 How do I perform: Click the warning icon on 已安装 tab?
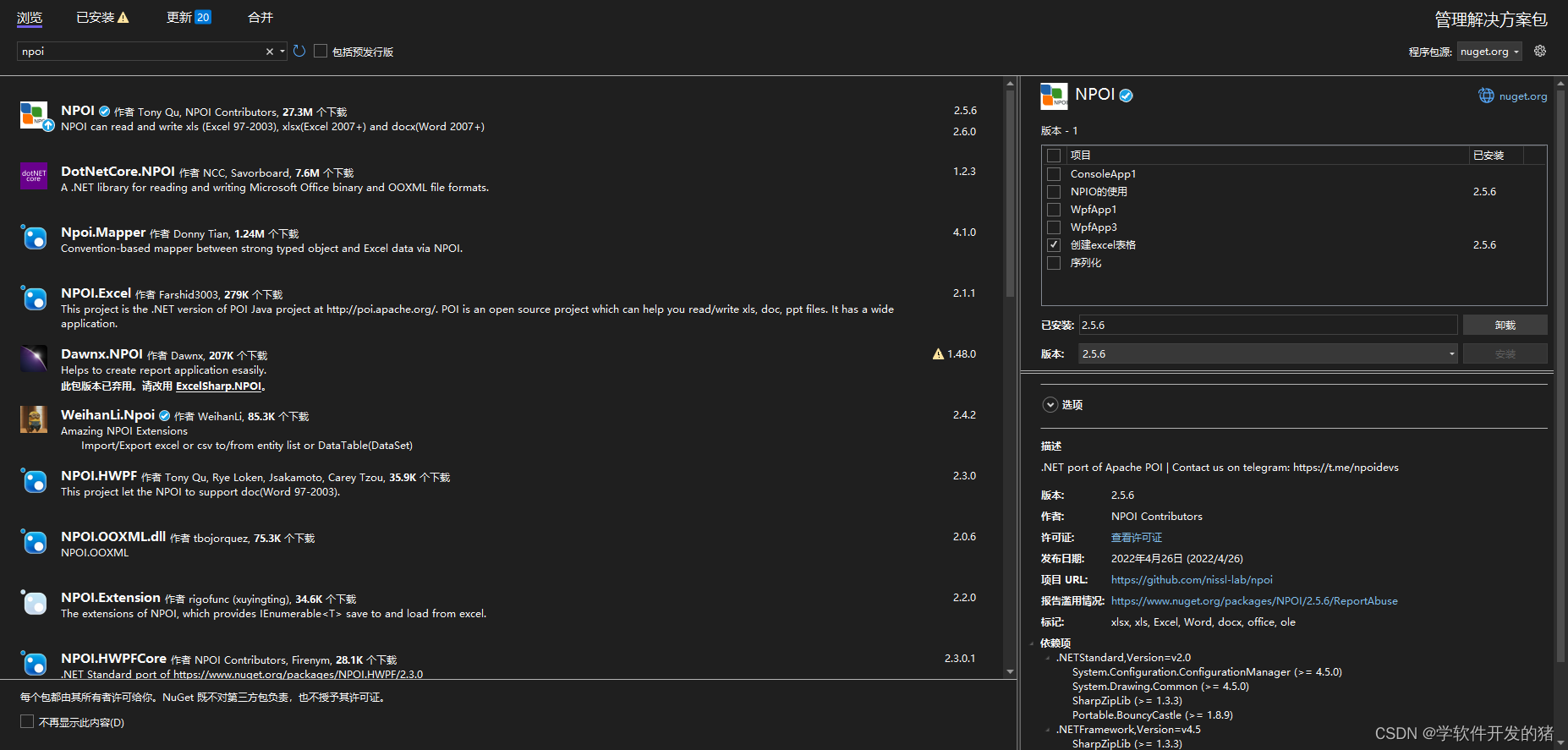pos(123,18)
